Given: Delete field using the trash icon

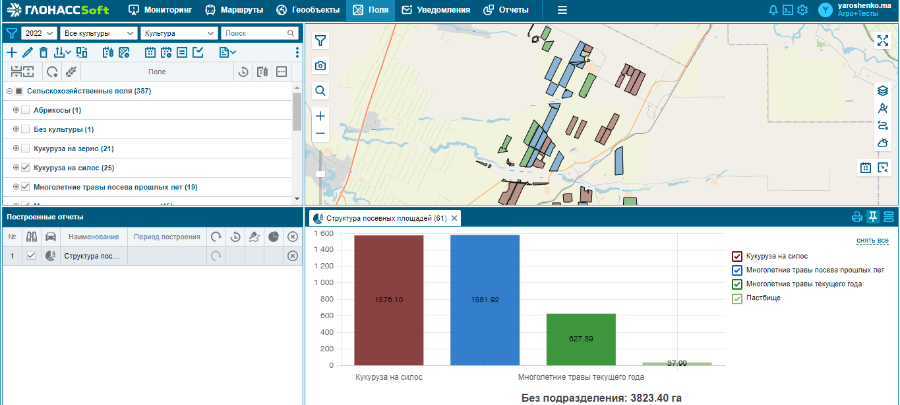Looking at the screenshot, I should click(x=43, y=52).
